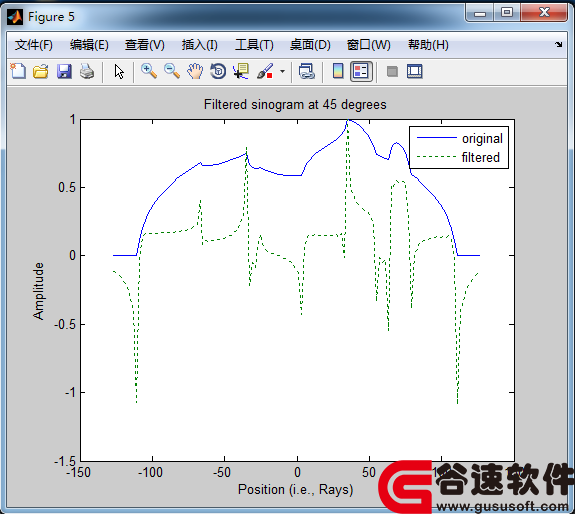Click the y-axis tick label -1
Screen dimensions: 575x514
70,393
